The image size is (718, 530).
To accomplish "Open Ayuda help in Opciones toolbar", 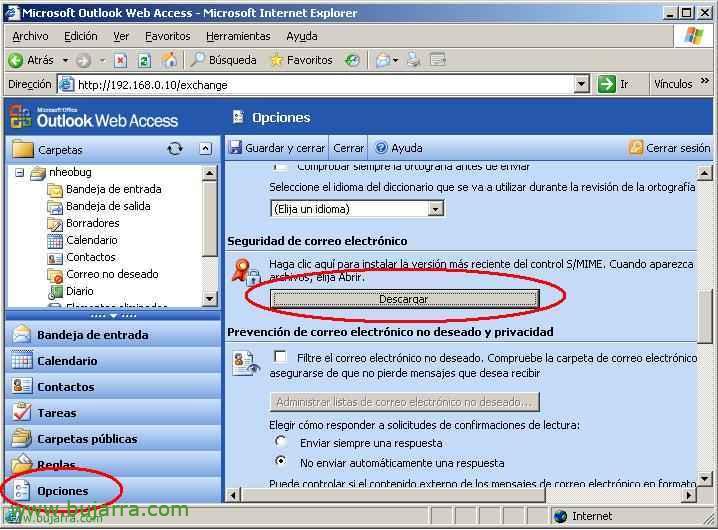I will (399, 148).
